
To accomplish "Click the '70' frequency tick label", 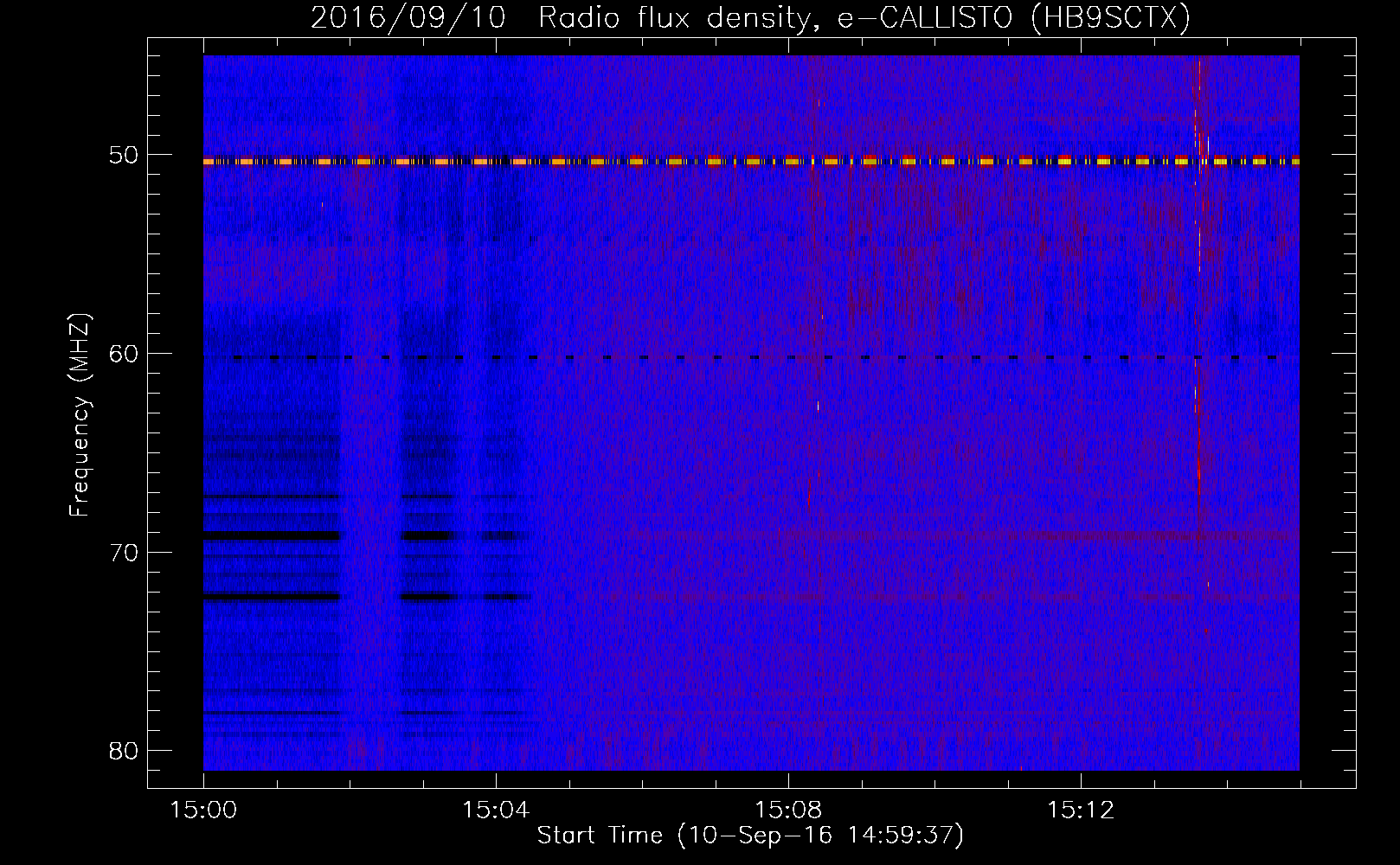I will point(124,553).
